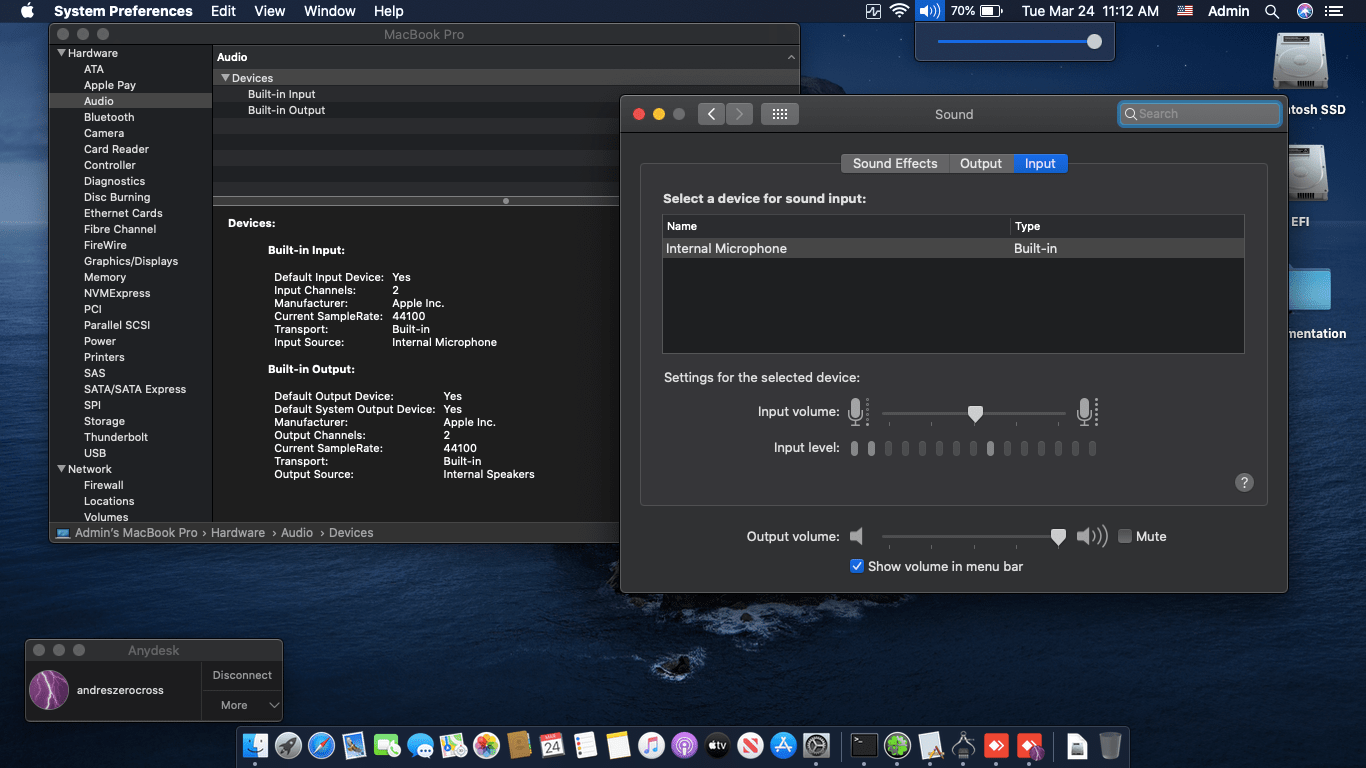This screenshot has height=768, width=1366.
Task: Open Spotlight search magnifier in menu bar
Action: click(x=1272, y=11)
